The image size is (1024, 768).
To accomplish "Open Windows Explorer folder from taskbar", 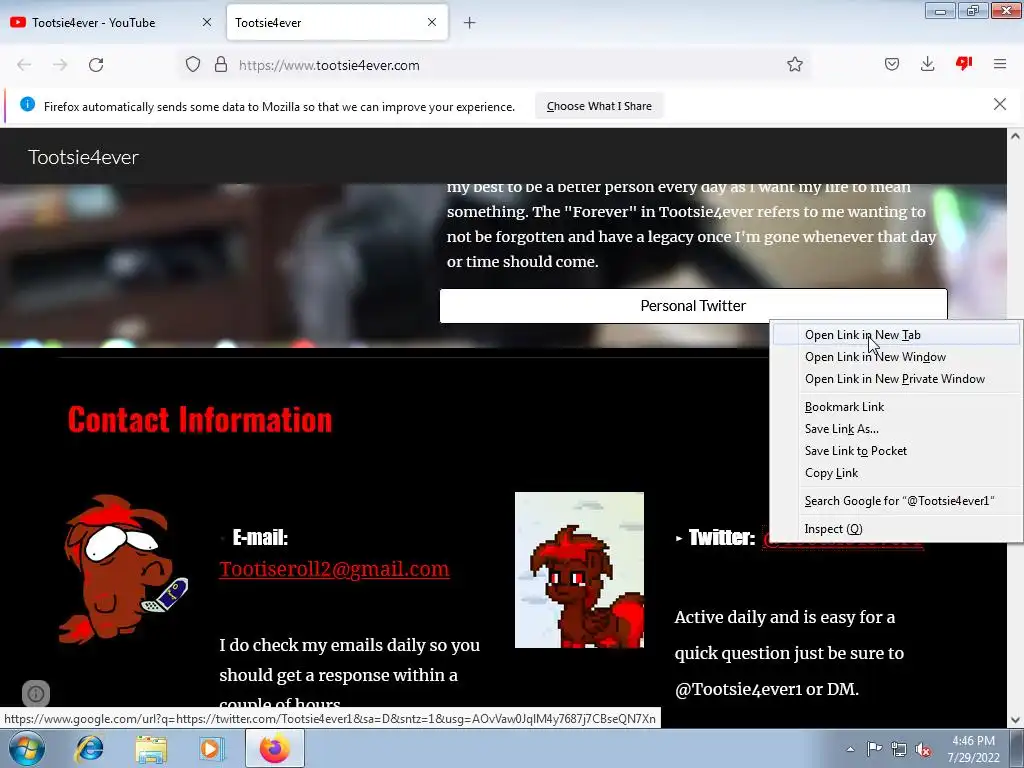I will coord(151,749).
